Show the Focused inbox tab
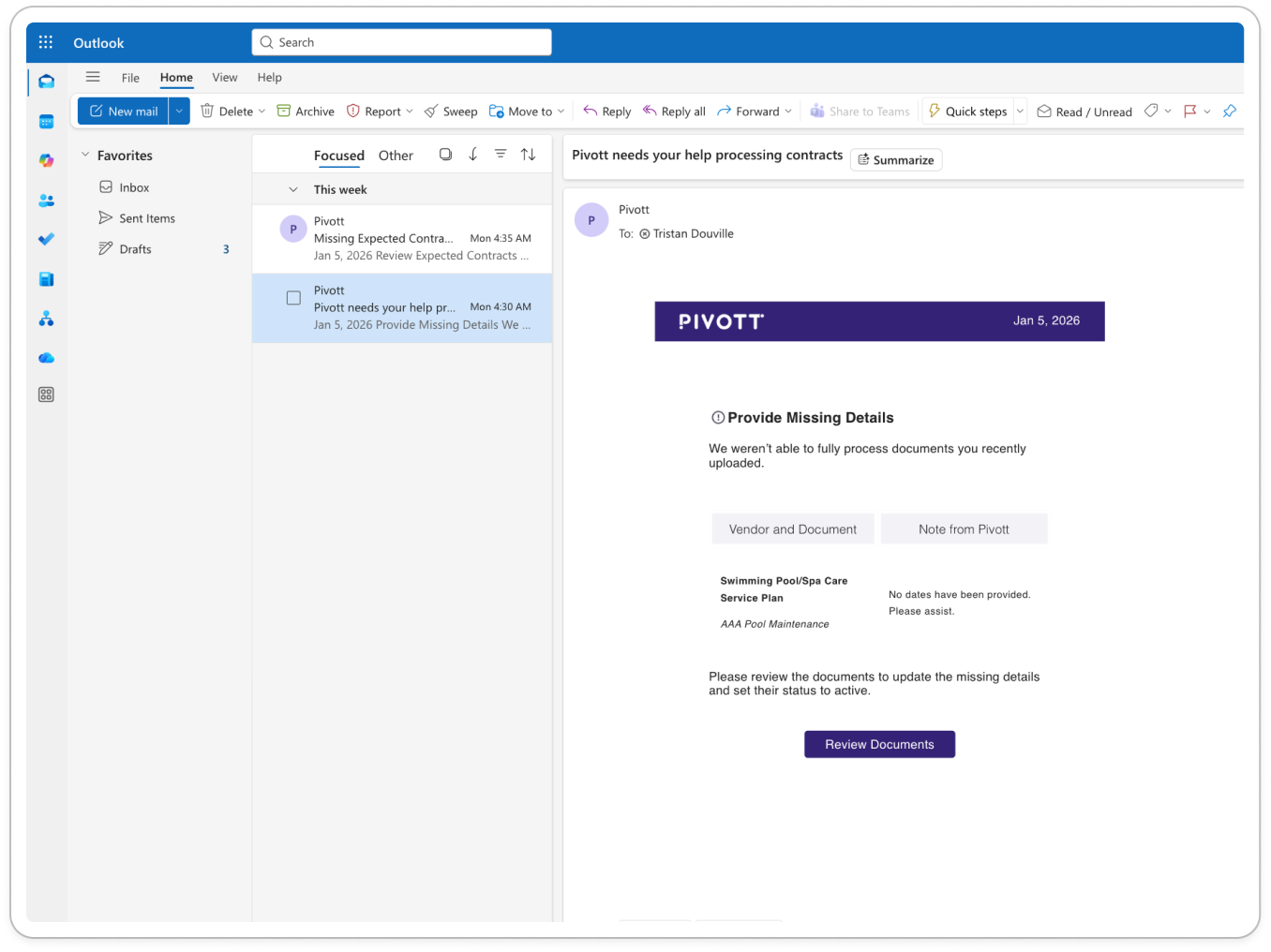 click(x=339, y=156)
